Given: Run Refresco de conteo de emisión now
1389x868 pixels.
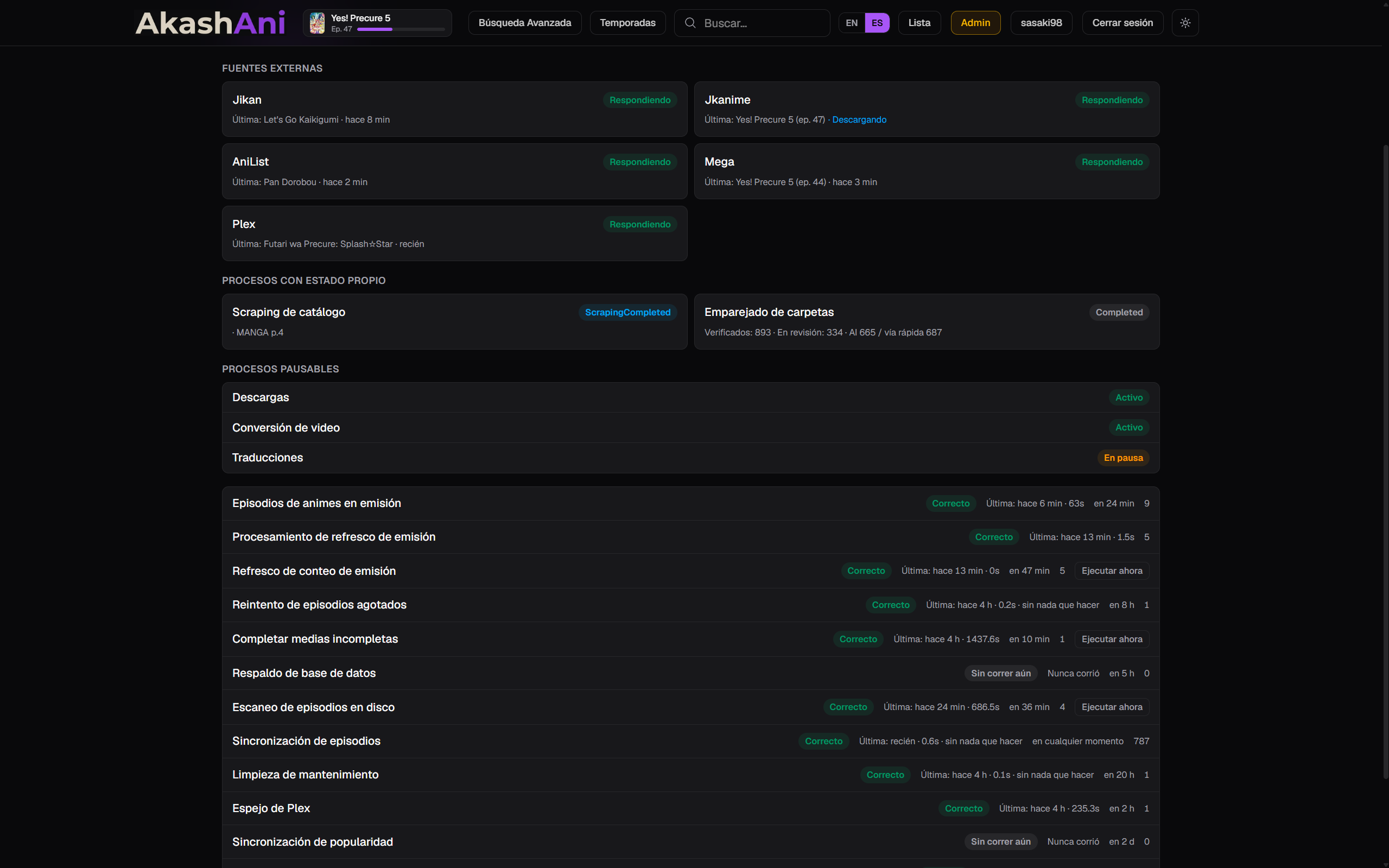Looking at the screenshot, I should click(x=1112, y=571).
